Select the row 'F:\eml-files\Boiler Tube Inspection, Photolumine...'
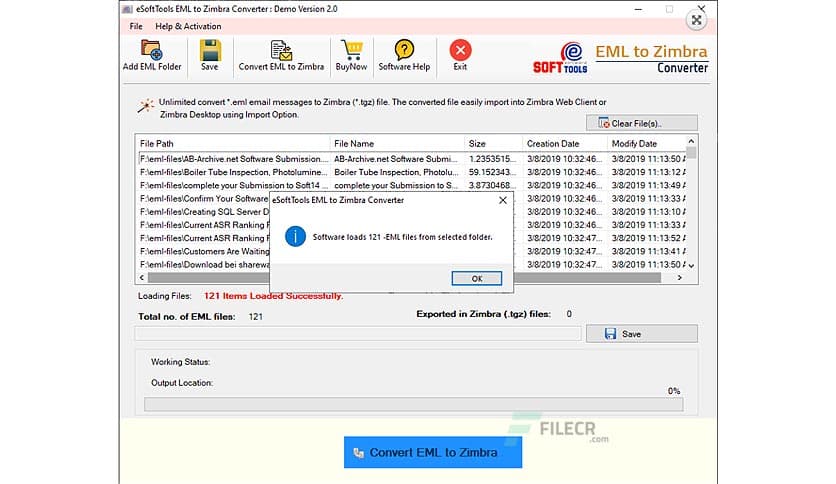836x484 pixels. click(412, 172)
